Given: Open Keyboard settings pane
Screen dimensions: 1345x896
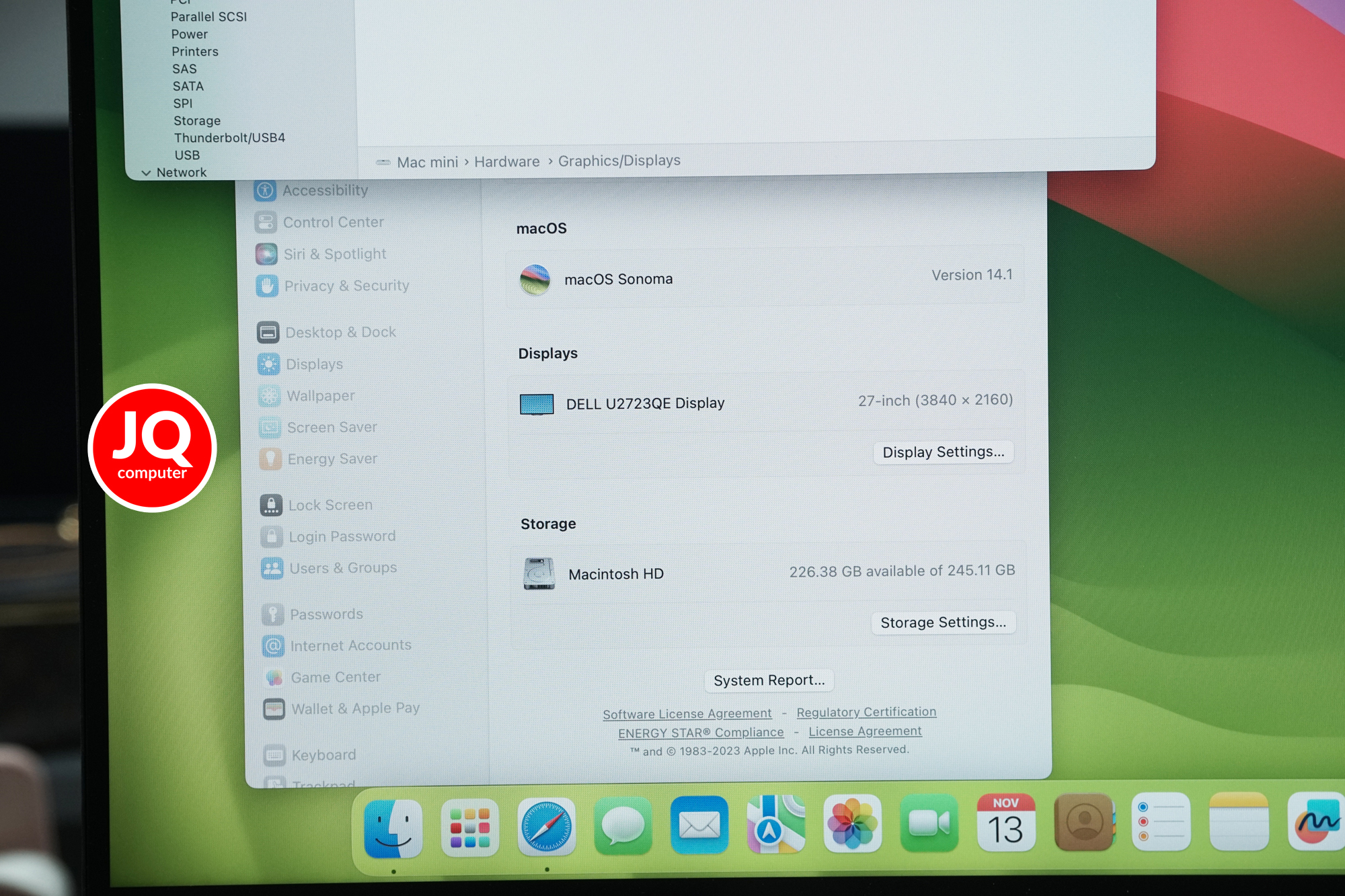Looking at the screenshot, I should pyautogui.click(x=311, y=755).
